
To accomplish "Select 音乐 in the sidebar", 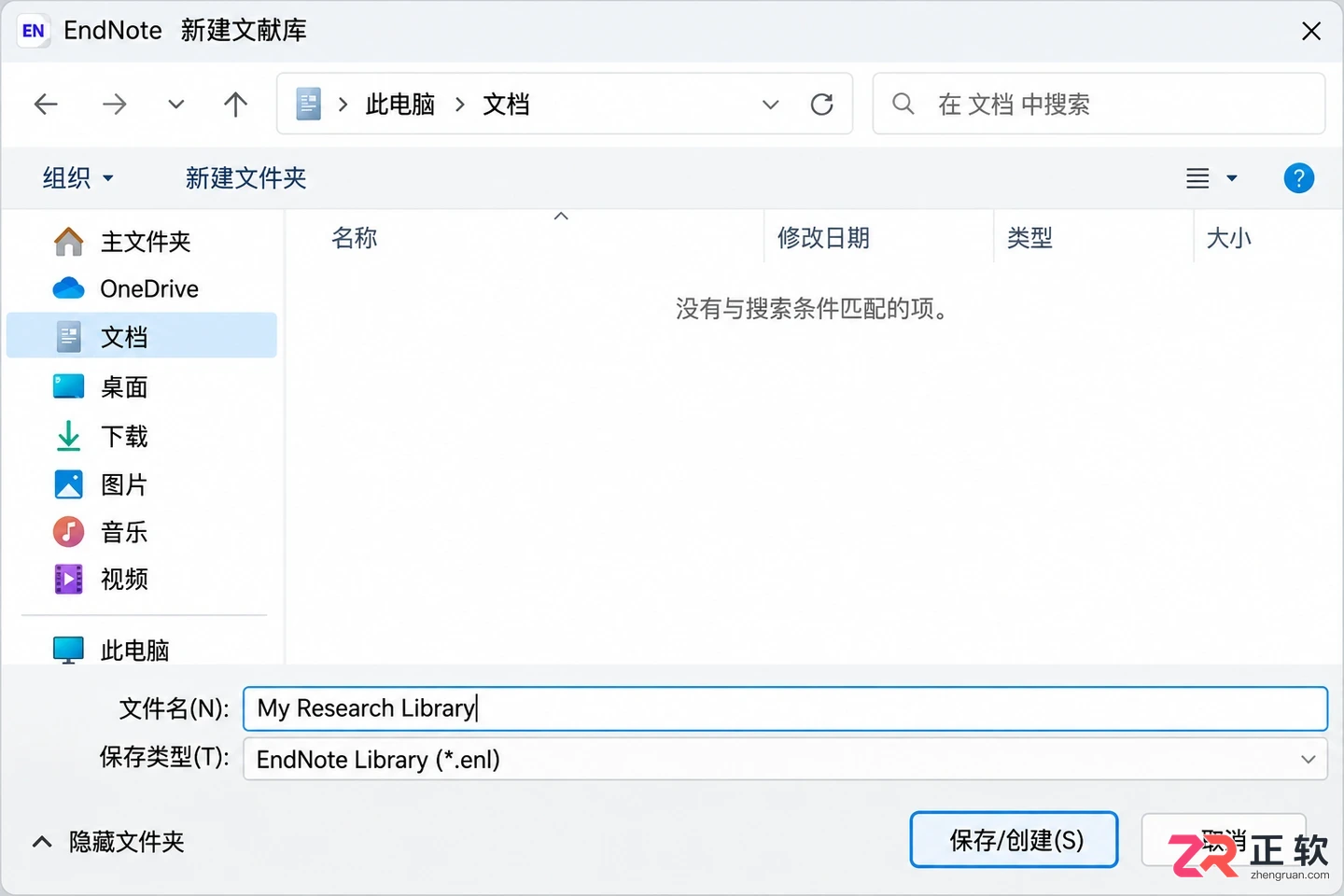I will coord(142,532).
